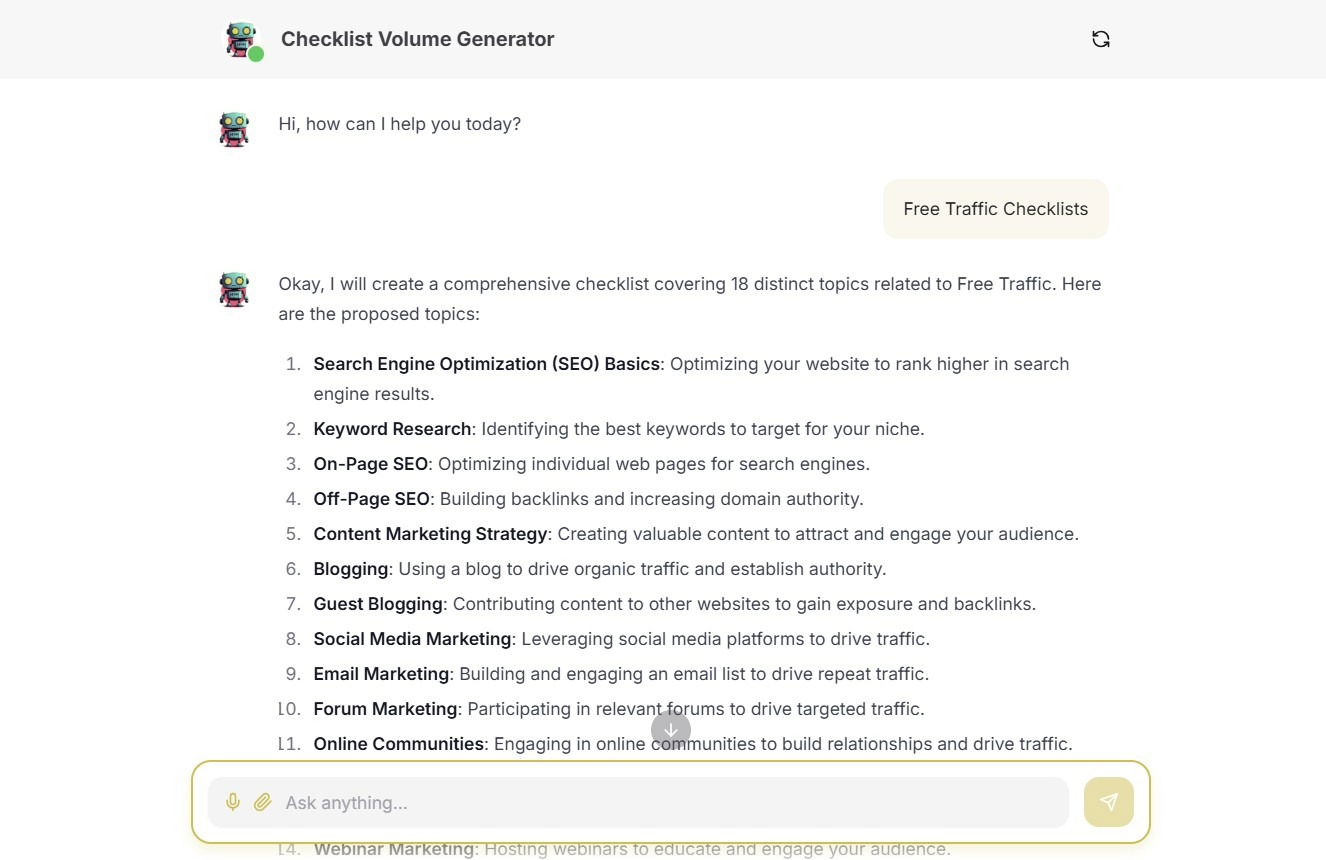Click the greeting 'Hi, how can I help you today?'
The image size is (1326, 860).
coord(399,124)
